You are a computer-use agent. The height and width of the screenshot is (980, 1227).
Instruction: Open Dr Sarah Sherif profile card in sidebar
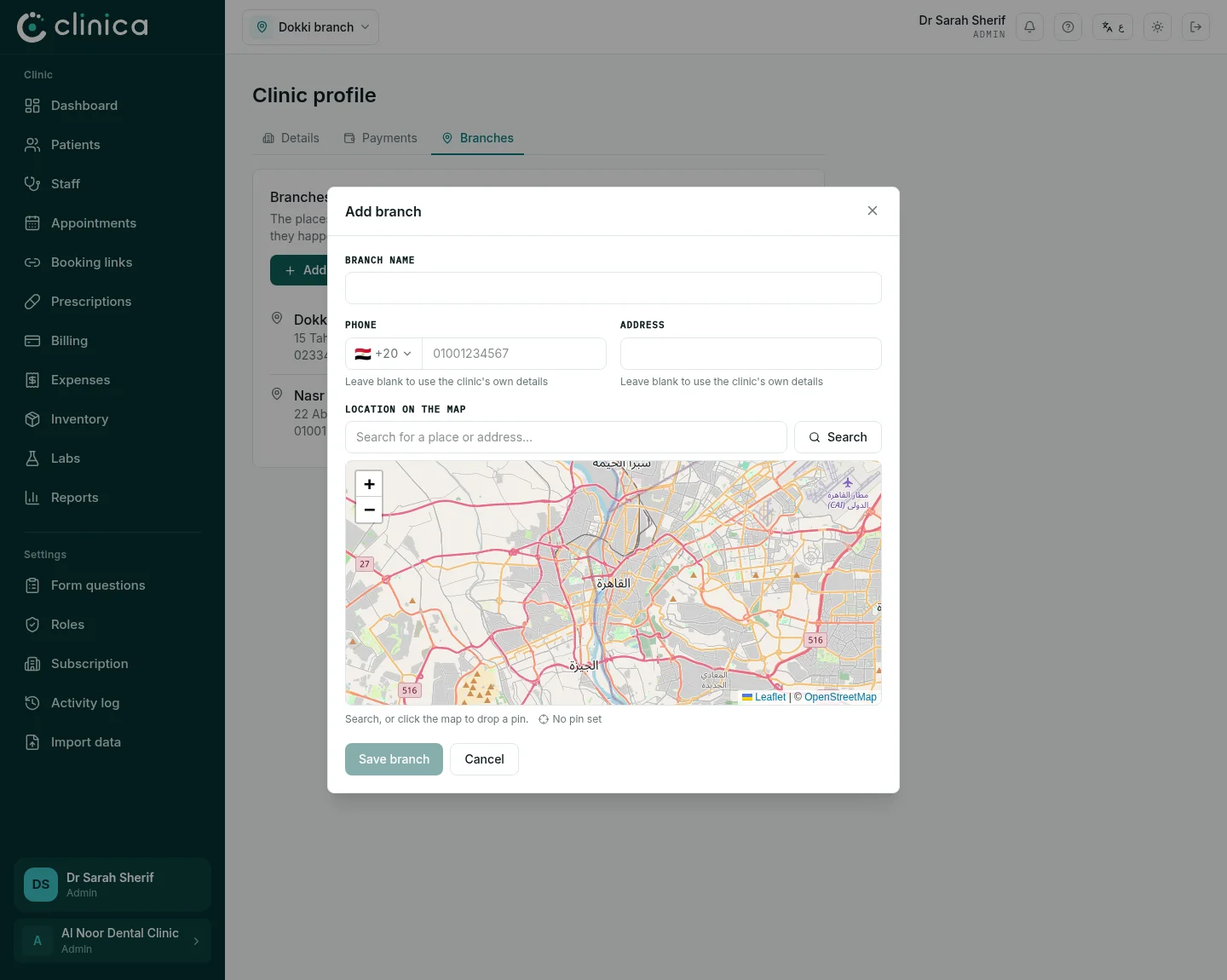[x=112, y=885]
